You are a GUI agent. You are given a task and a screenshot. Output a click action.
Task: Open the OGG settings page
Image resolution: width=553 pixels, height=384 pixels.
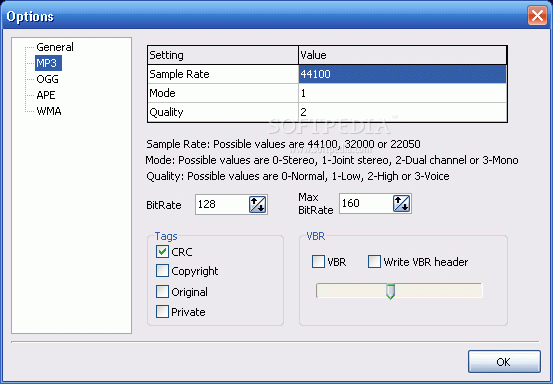tap(47, 79)
